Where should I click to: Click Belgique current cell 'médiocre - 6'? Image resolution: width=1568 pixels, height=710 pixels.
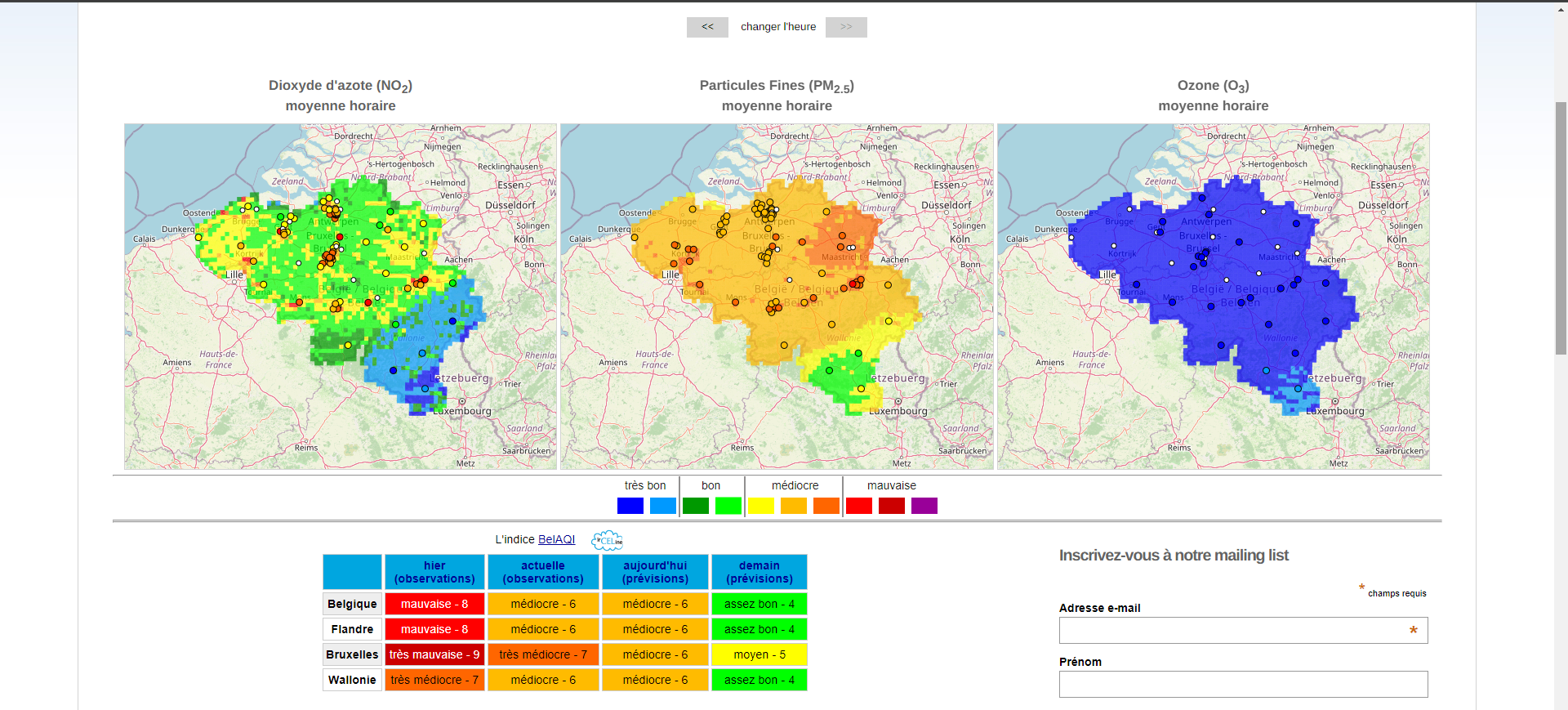pyautogui.click(x=543, y=604)
